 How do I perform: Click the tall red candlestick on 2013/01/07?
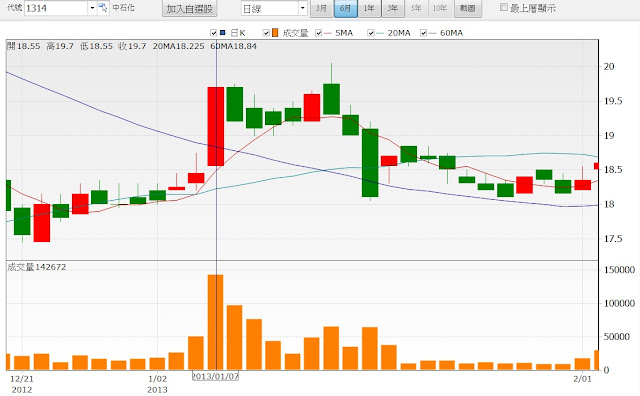216,126
